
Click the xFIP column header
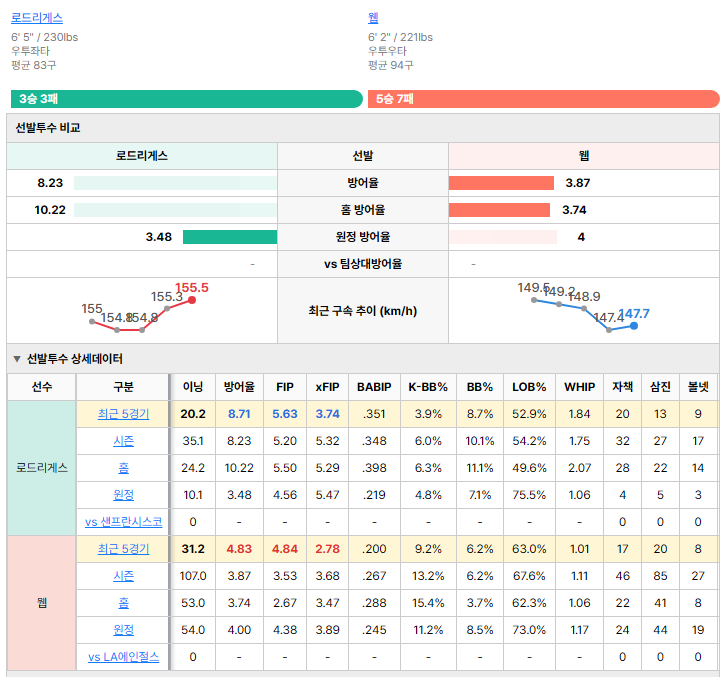pyautogui.click(x=327, y=387)
